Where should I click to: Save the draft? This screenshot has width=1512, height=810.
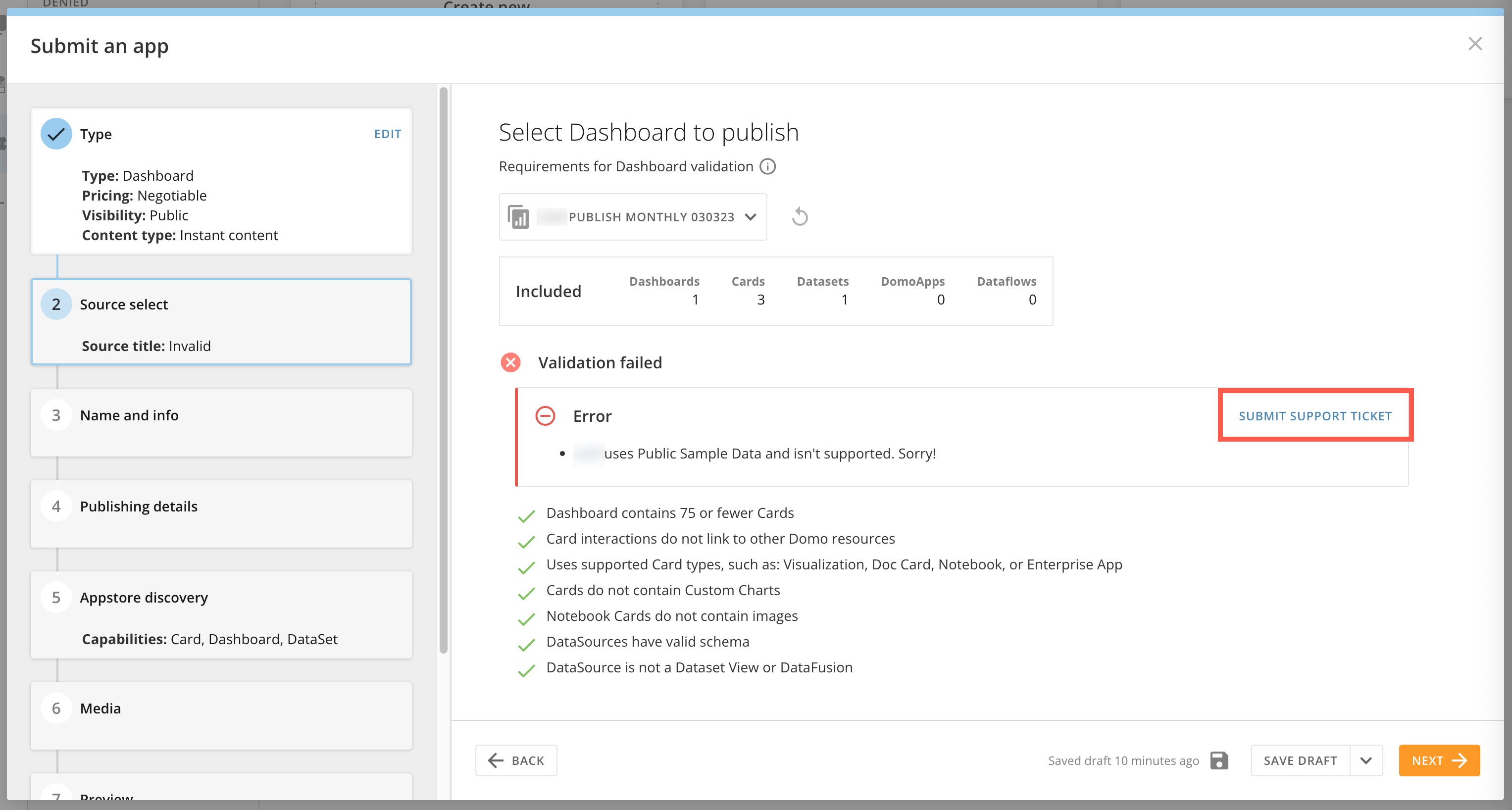1300,760
